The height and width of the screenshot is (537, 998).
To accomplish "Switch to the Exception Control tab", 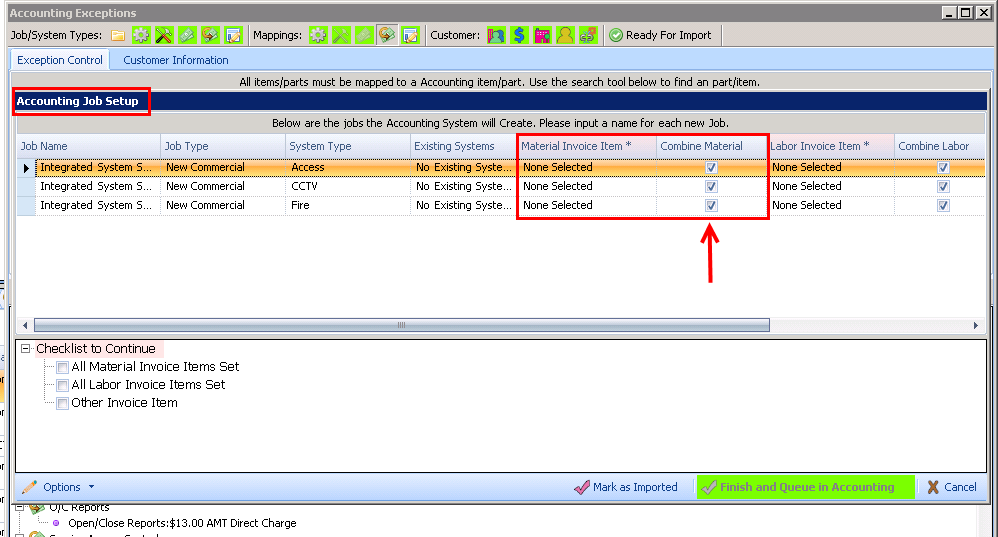I will click(60, 60).
